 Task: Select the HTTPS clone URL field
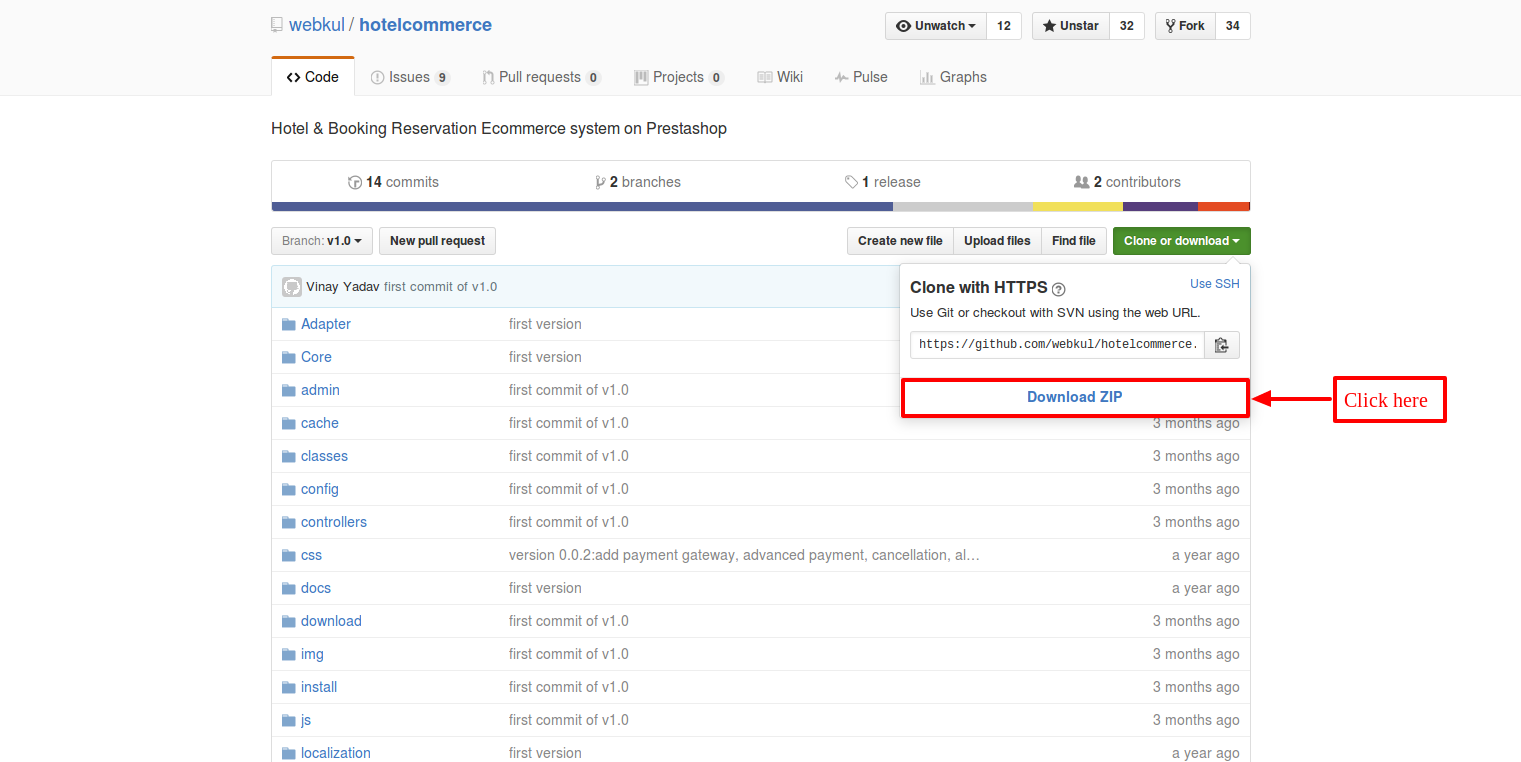point(1057,345)
